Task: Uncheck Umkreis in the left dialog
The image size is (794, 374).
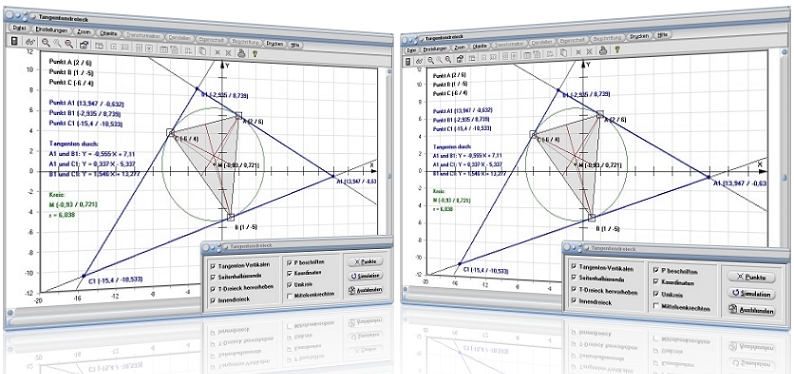Action: [290, 284]
